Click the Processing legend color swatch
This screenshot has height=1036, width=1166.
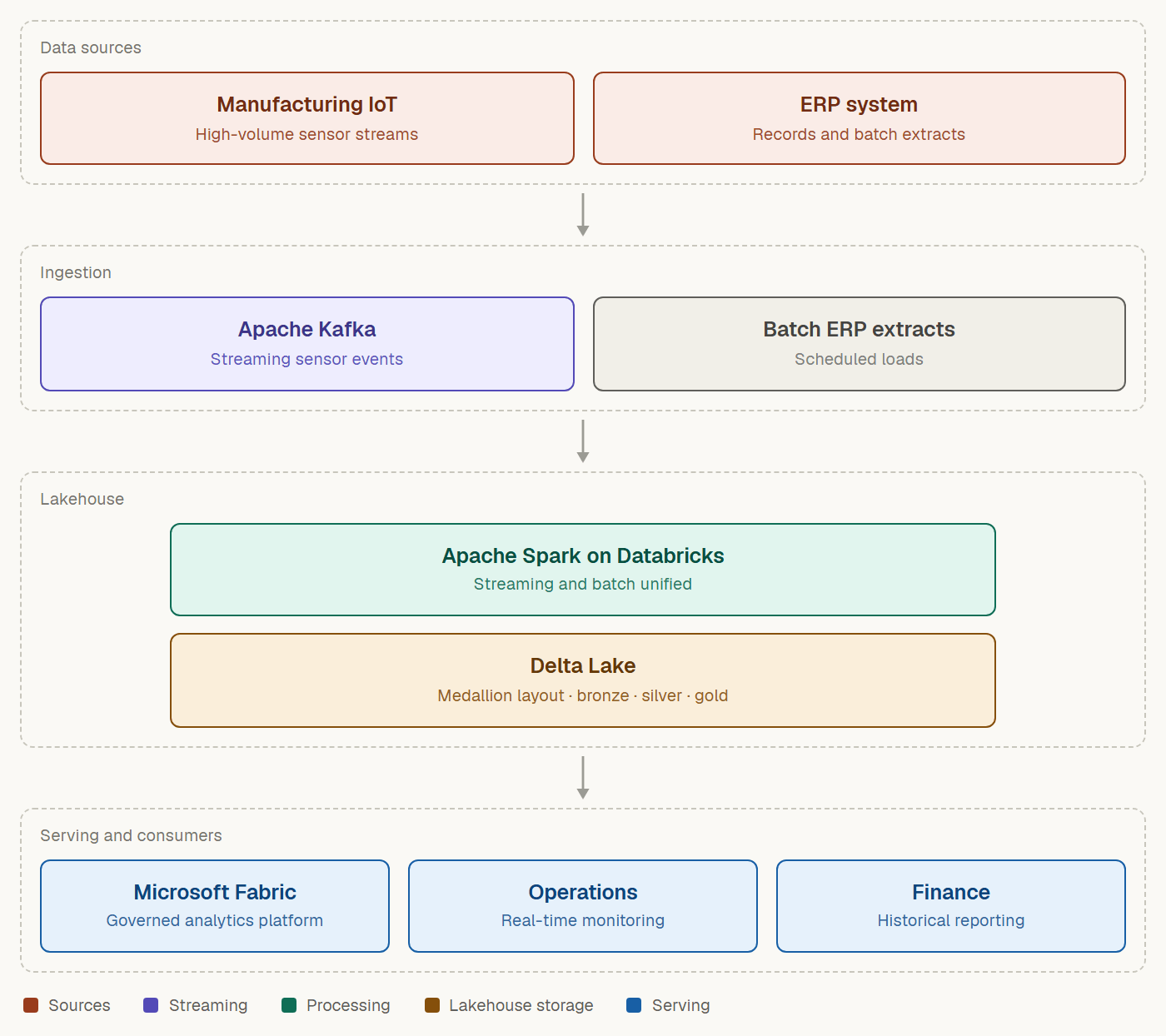tap(289, 1005)
